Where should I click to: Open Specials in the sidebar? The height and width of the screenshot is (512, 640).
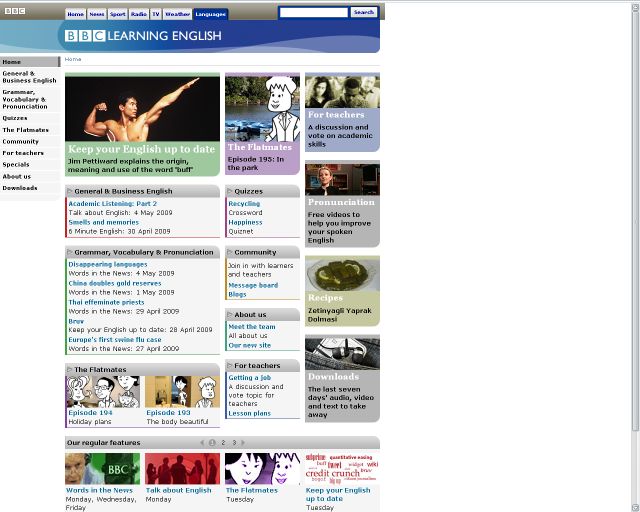pos(30,165)
